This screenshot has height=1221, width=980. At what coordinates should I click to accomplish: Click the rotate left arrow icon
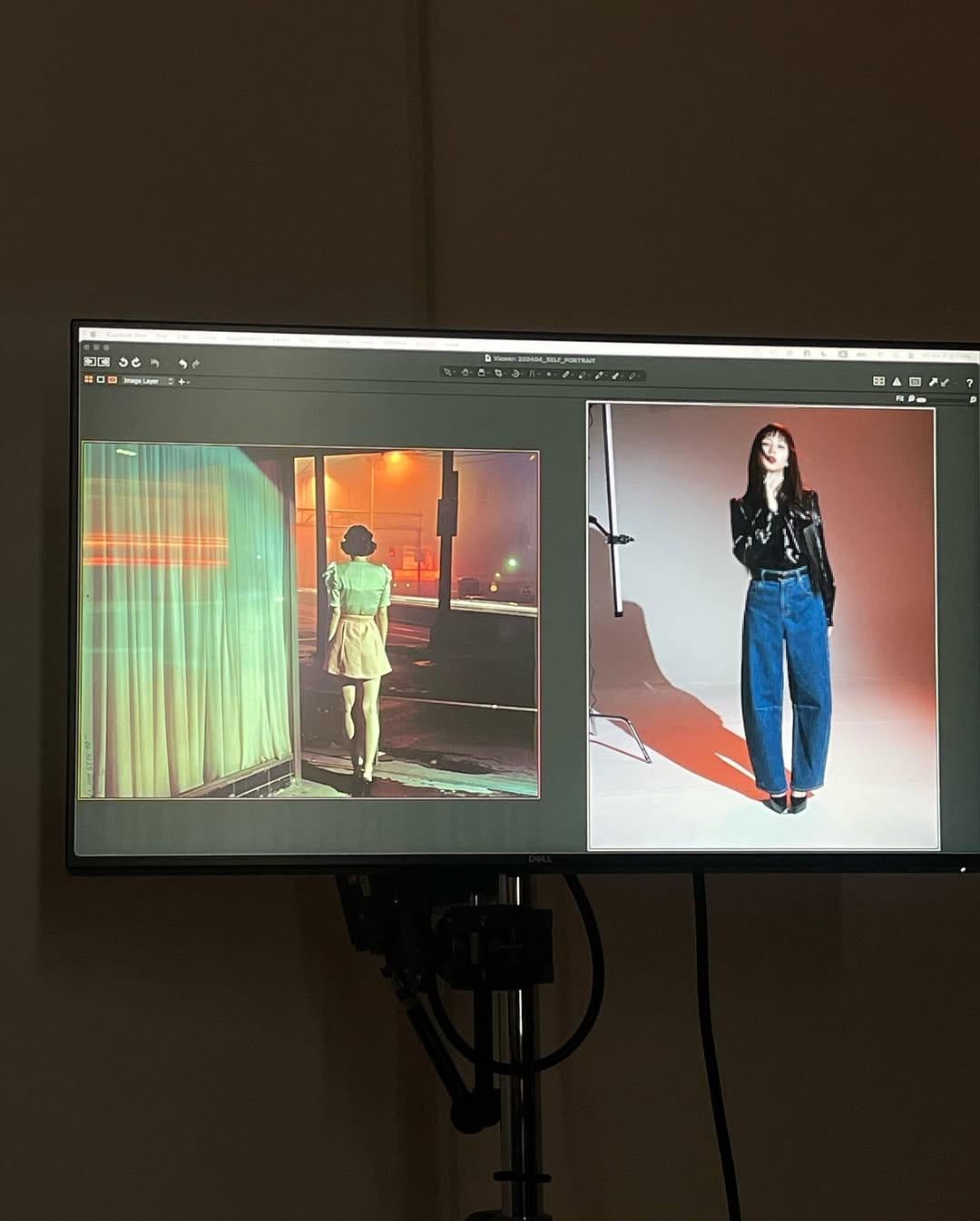pos(122,362)
